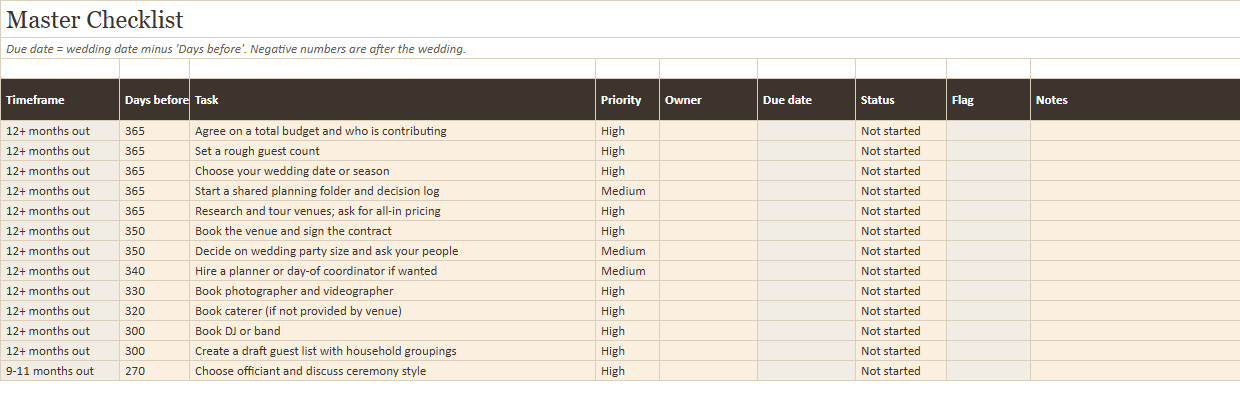Click 'Book caterer (if not provided by venue)'

(392, 311)
